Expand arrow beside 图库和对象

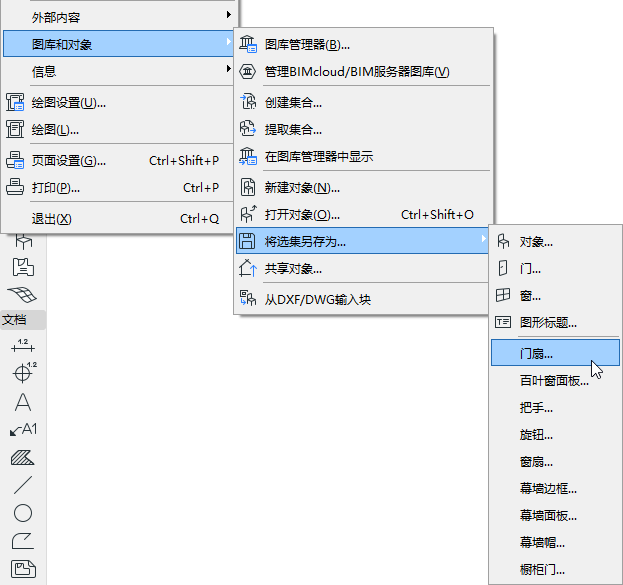click(x=228, y=41)
